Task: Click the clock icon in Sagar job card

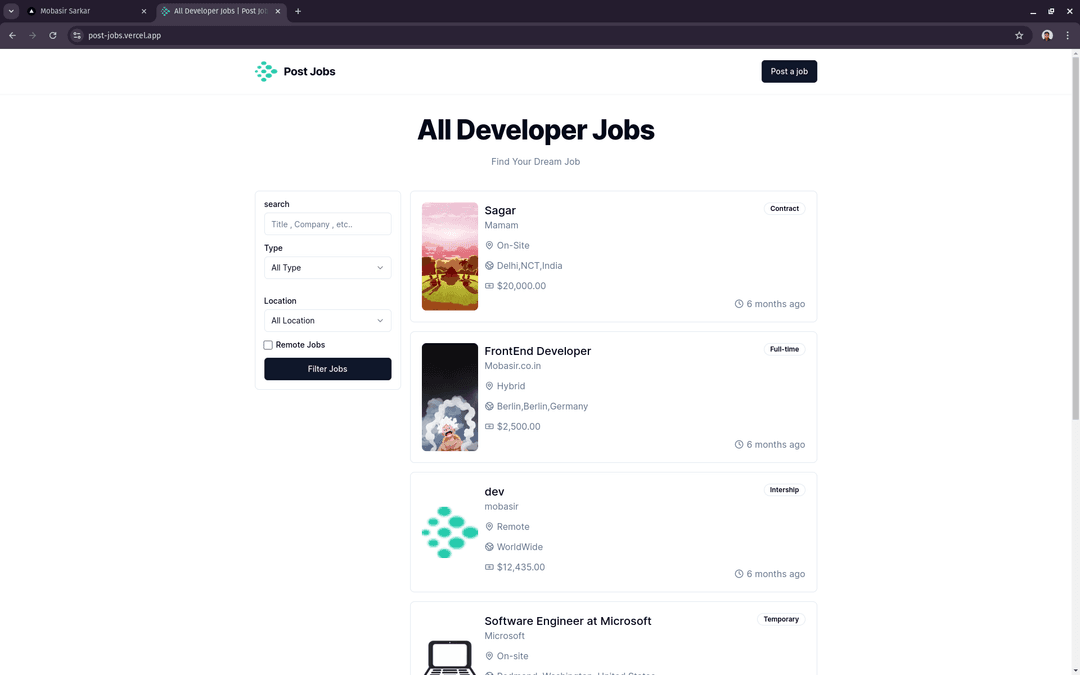Action: (739, 304)
